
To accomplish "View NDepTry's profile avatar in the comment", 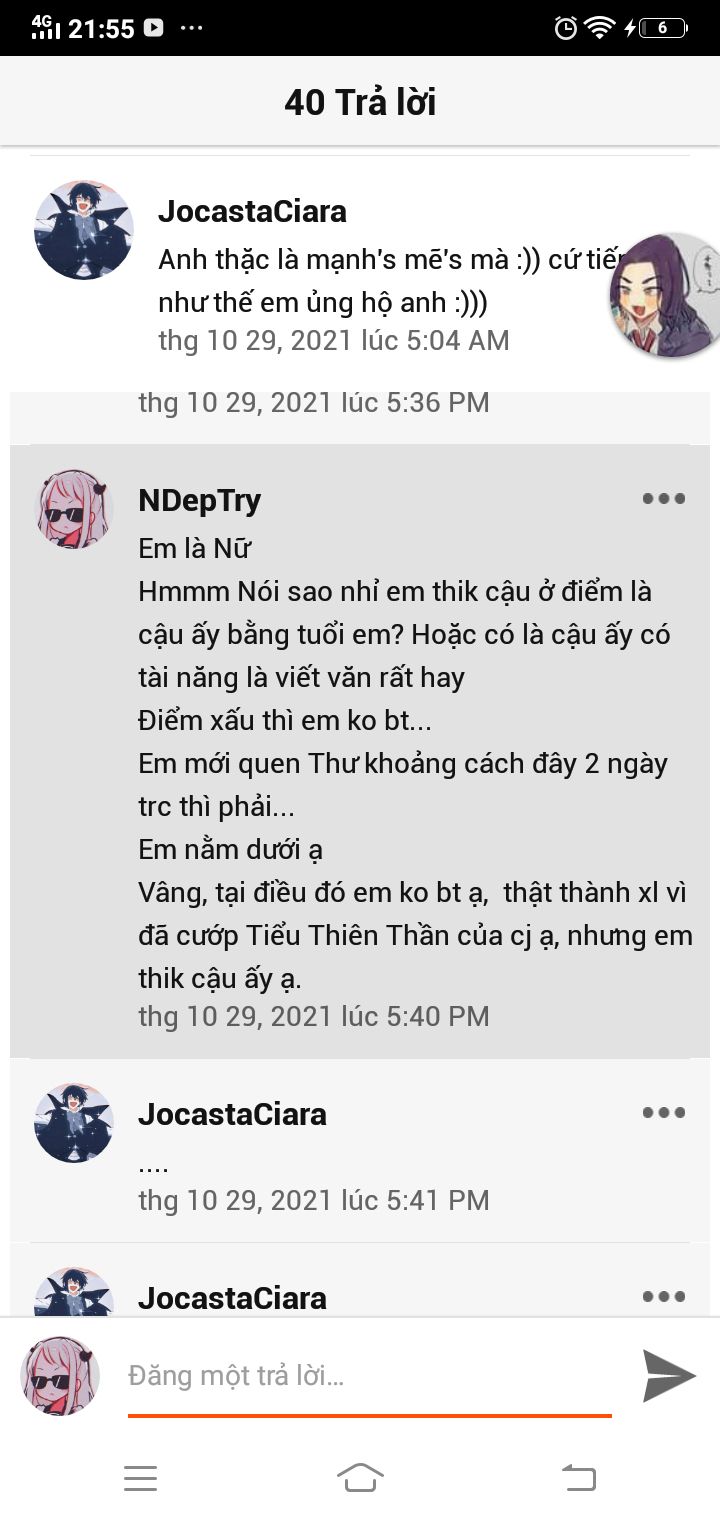I will click(x=75, y=510).
